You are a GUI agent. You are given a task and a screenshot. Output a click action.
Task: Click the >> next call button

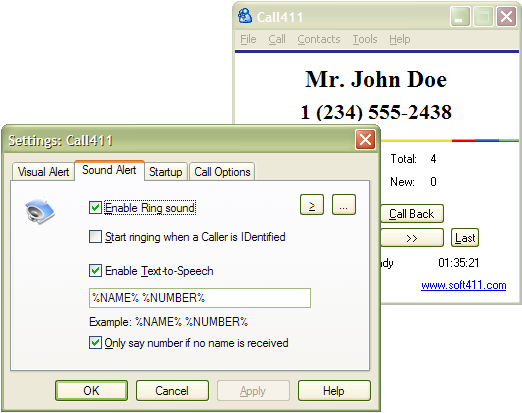(x=412, y=238)
